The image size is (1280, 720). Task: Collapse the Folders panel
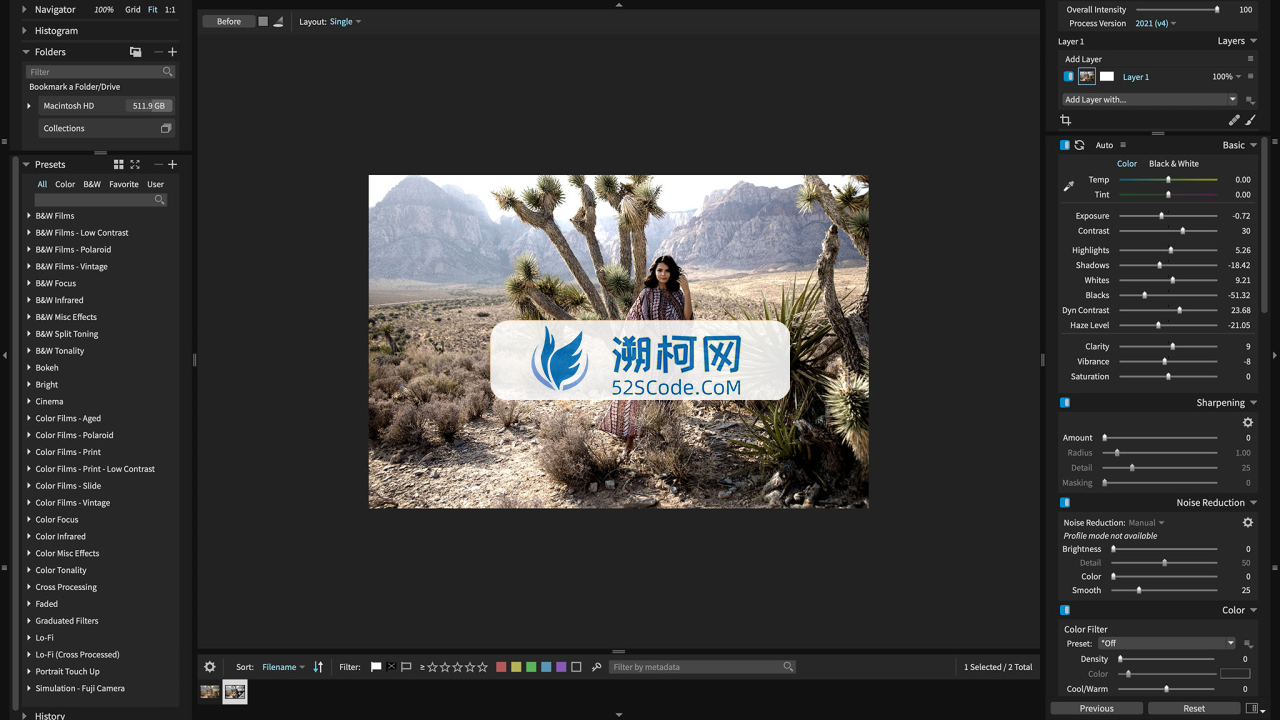25,52
